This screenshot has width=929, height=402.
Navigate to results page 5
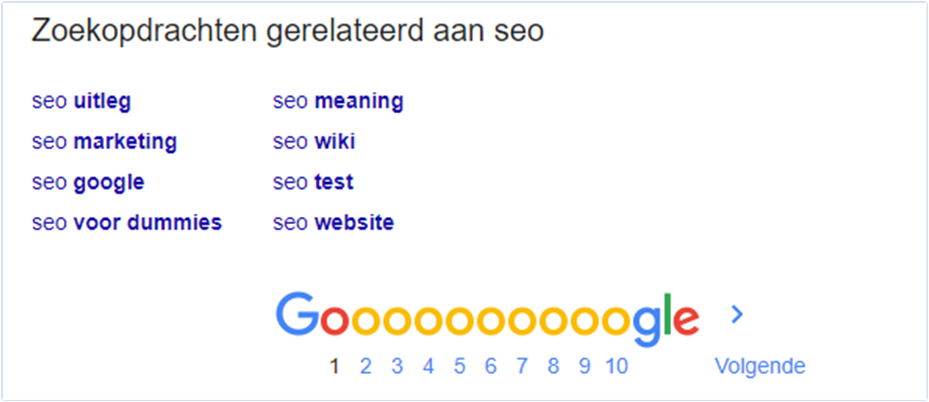click(459, 366)
